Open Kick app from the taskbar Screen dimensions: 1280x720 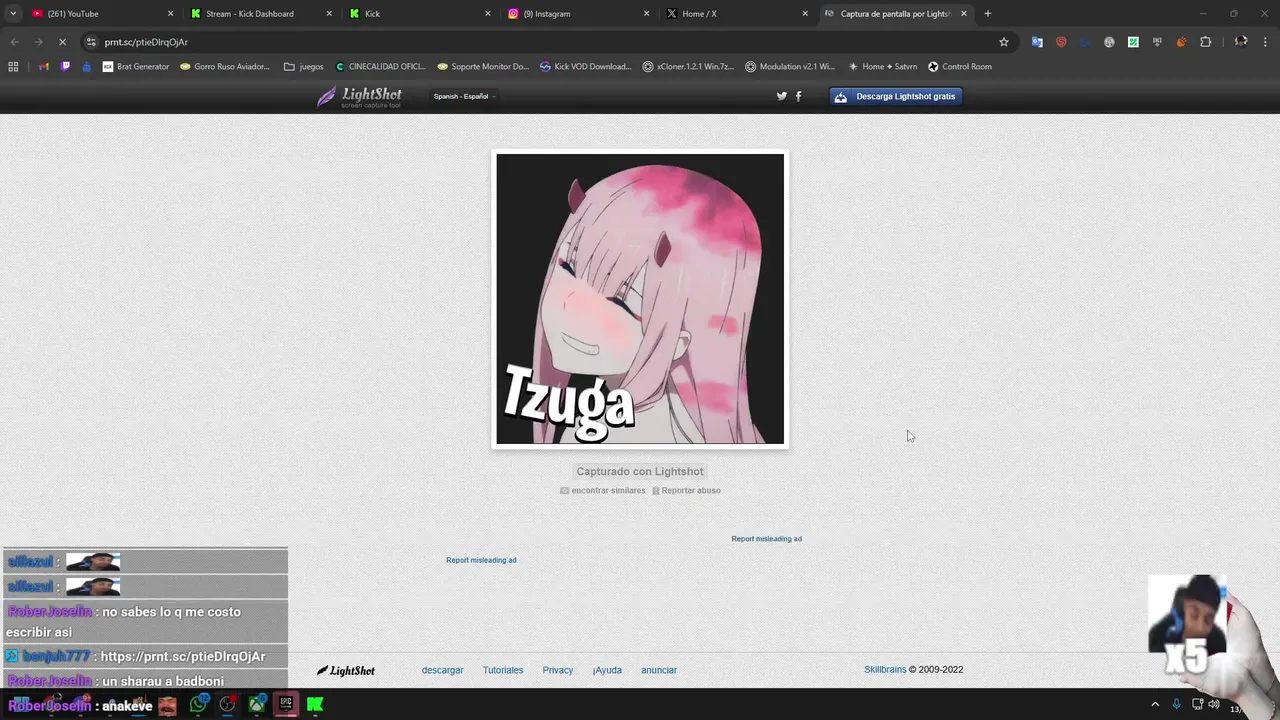[x=315, y=704]
